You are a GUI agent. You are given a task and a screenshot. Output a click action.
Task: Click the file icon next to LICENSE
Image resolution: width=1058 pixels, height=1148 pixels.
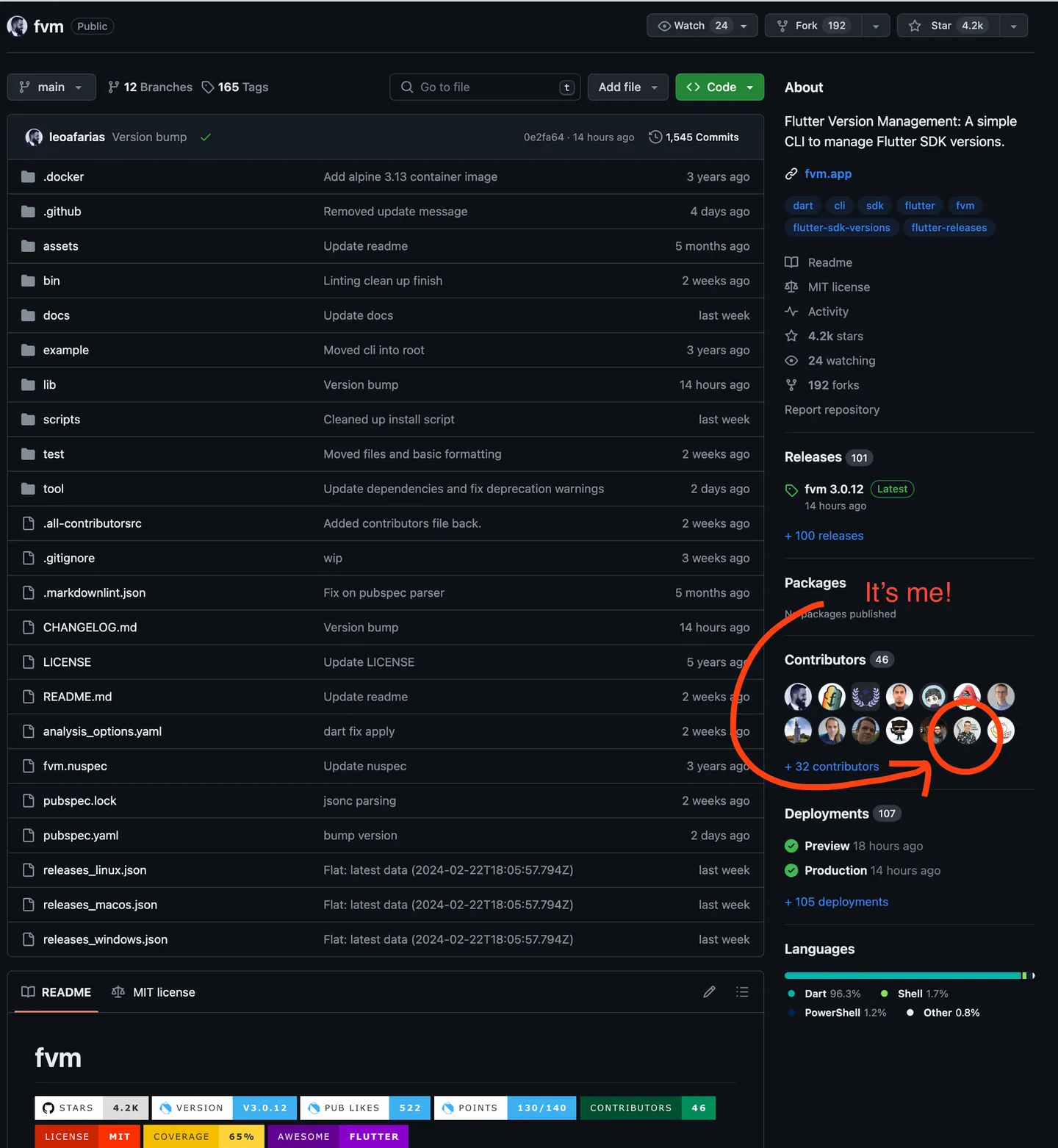28,662
